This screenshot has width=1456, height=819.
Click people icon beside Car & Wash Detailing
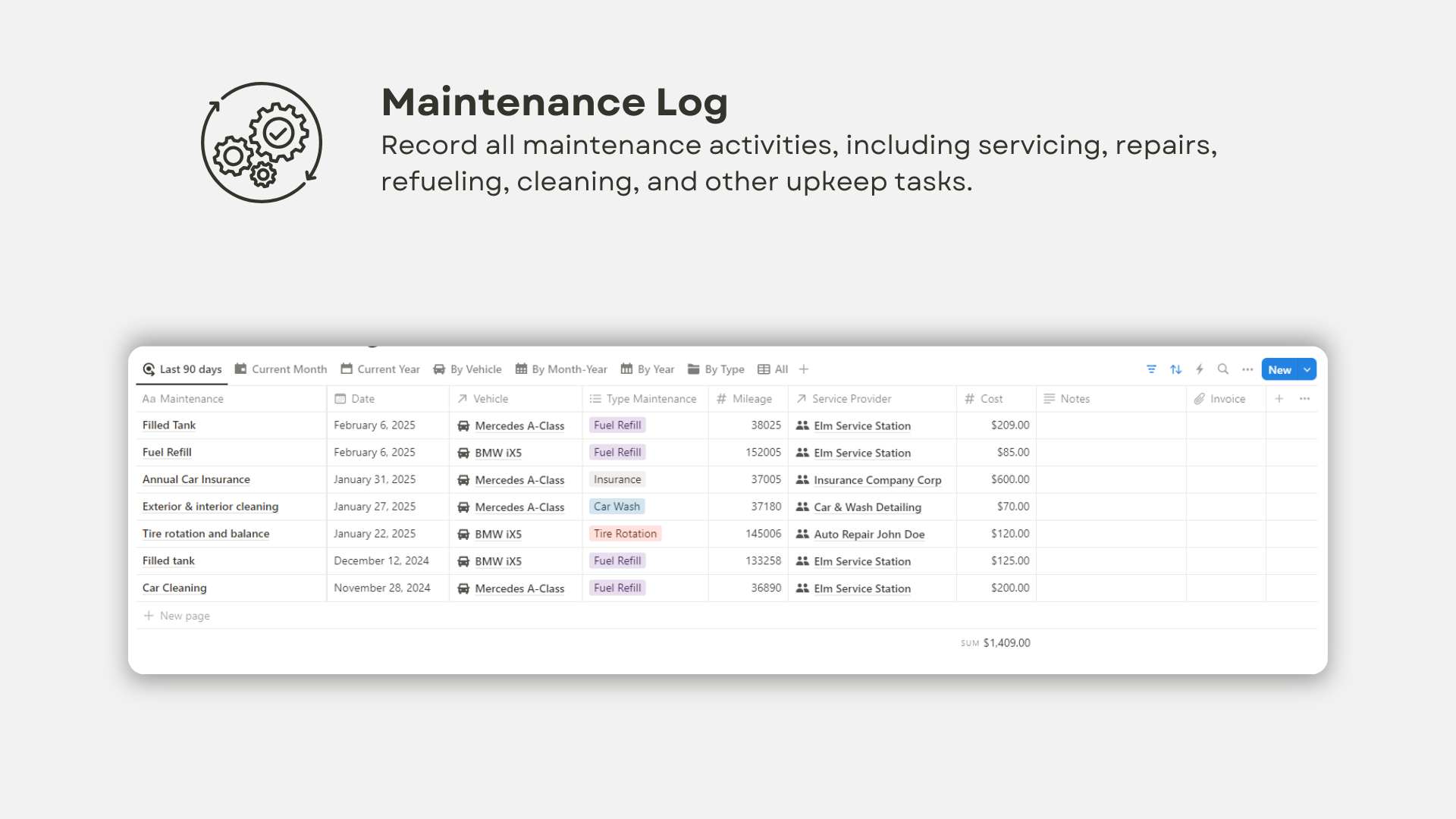(802, 507)
